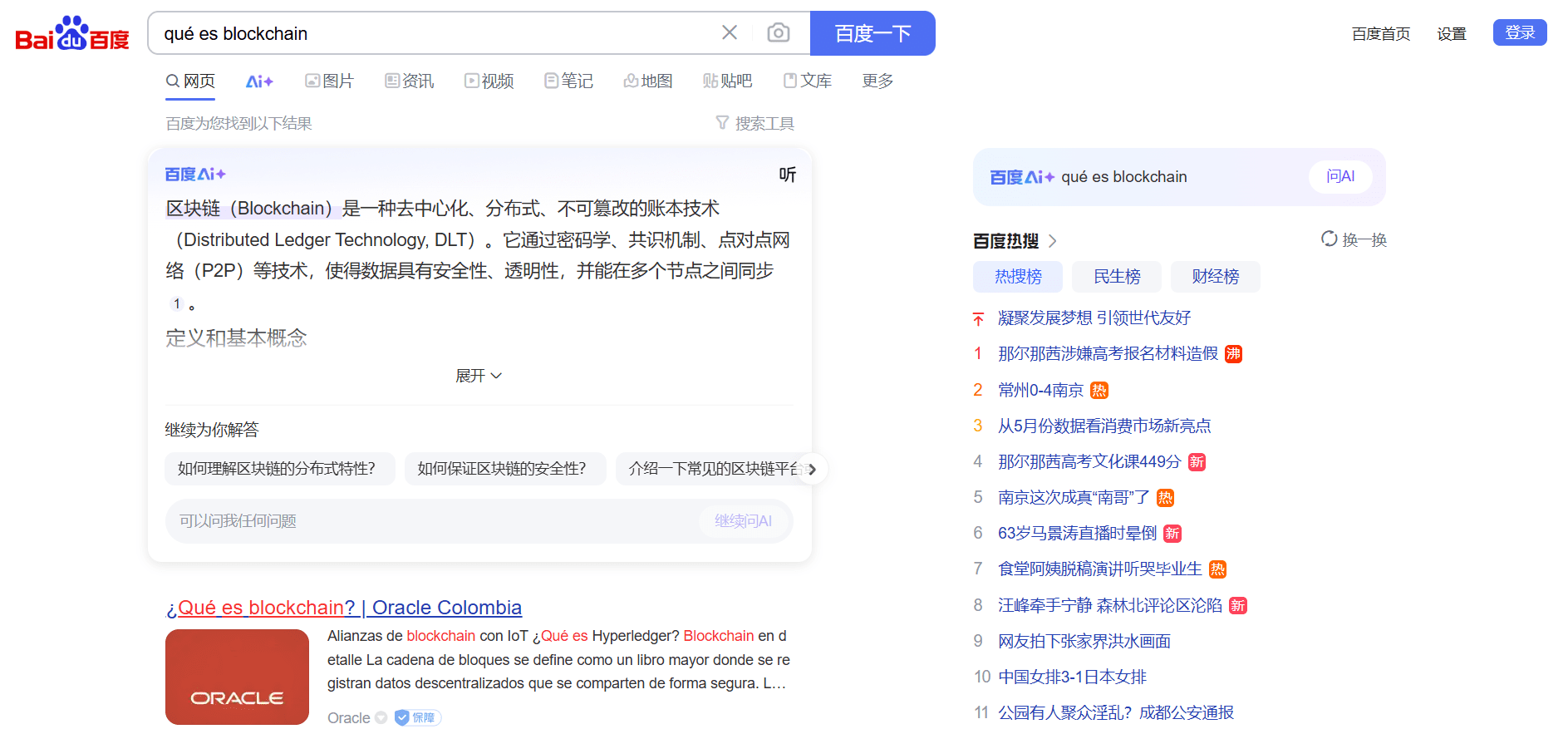Screen dimensions: 1568x729
Task: Click the 保障 verified badge
Action: click(417, 717)
